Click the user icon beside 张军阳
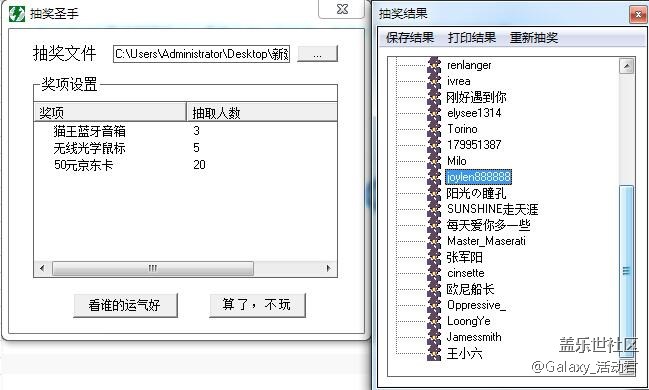This screenshot has width=649, height=390. point(434,257)
